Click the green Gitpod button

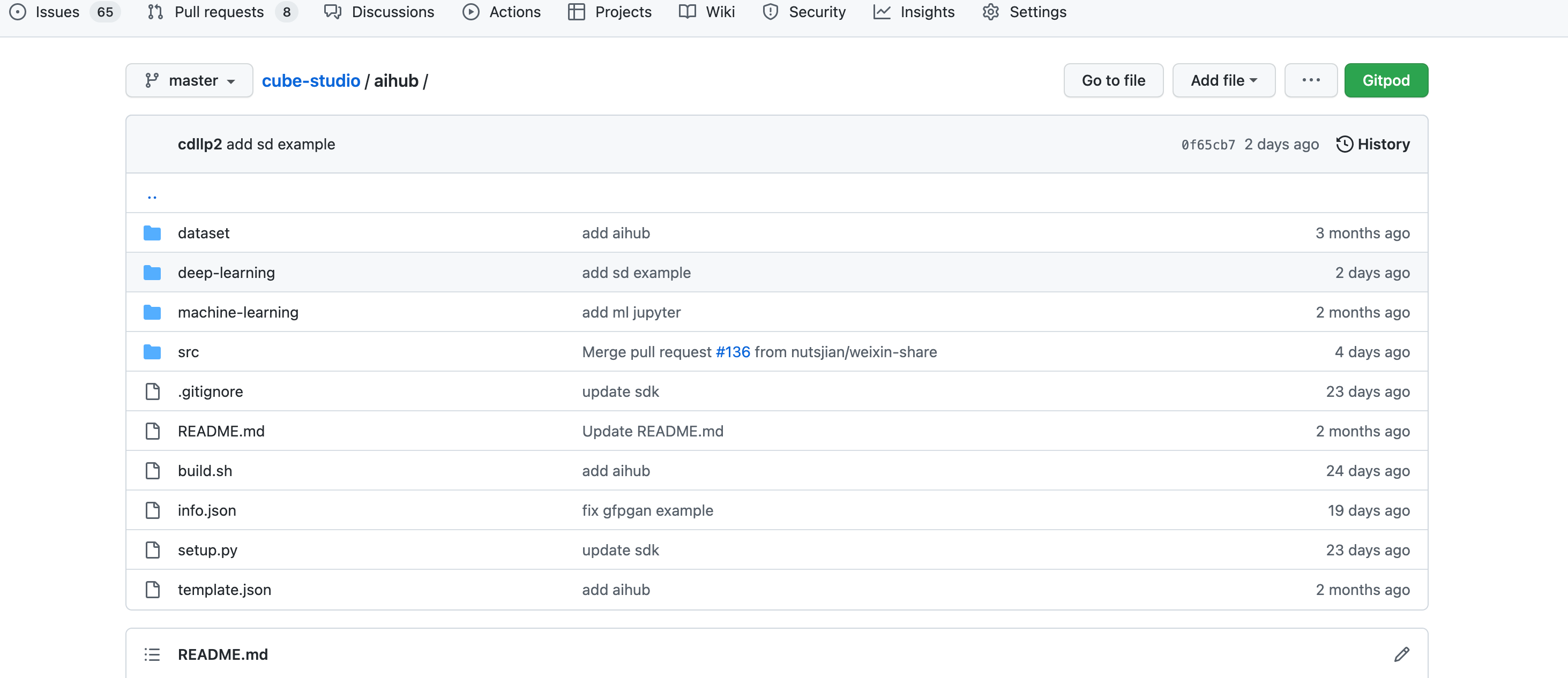point(1385,80)
